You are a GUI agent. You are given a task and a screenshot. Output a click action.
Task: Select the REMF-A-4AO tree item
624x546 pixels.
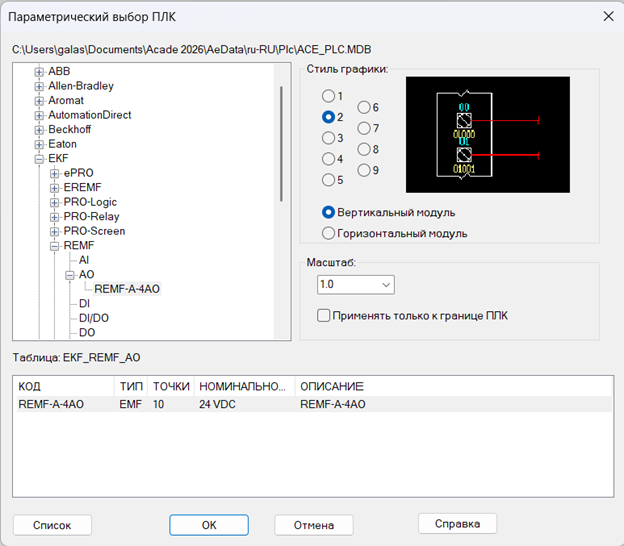pos(127,289)
